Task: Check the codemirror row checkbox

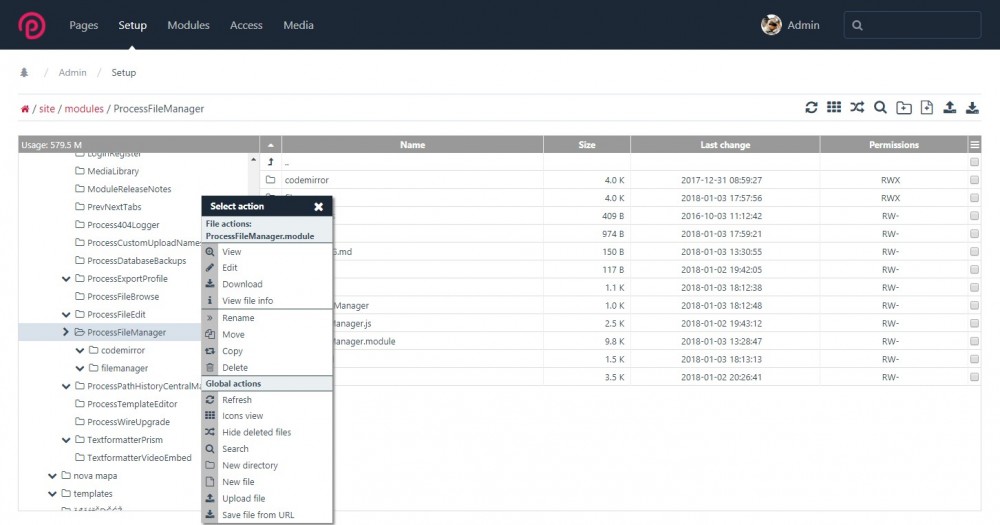Action: pos(974,180)
